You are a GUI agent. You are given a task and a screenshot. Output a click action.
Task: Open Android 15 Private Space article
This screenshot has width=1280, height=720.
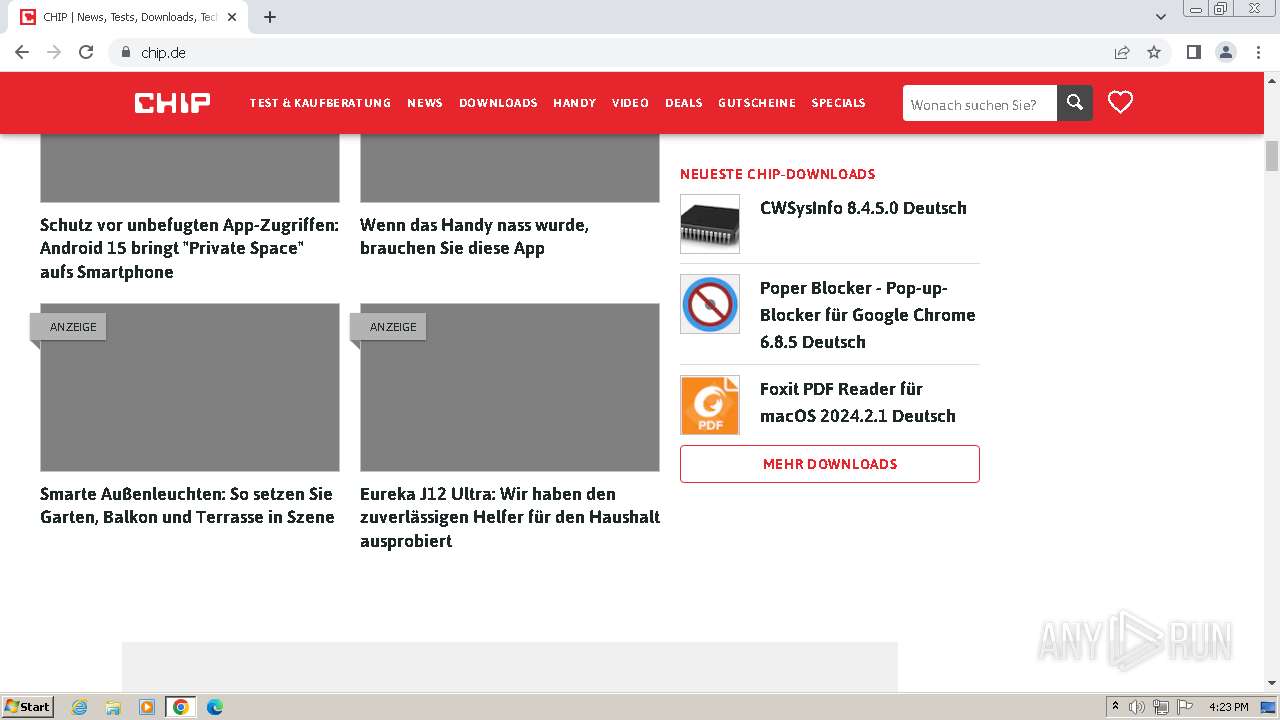coord(190,248)
